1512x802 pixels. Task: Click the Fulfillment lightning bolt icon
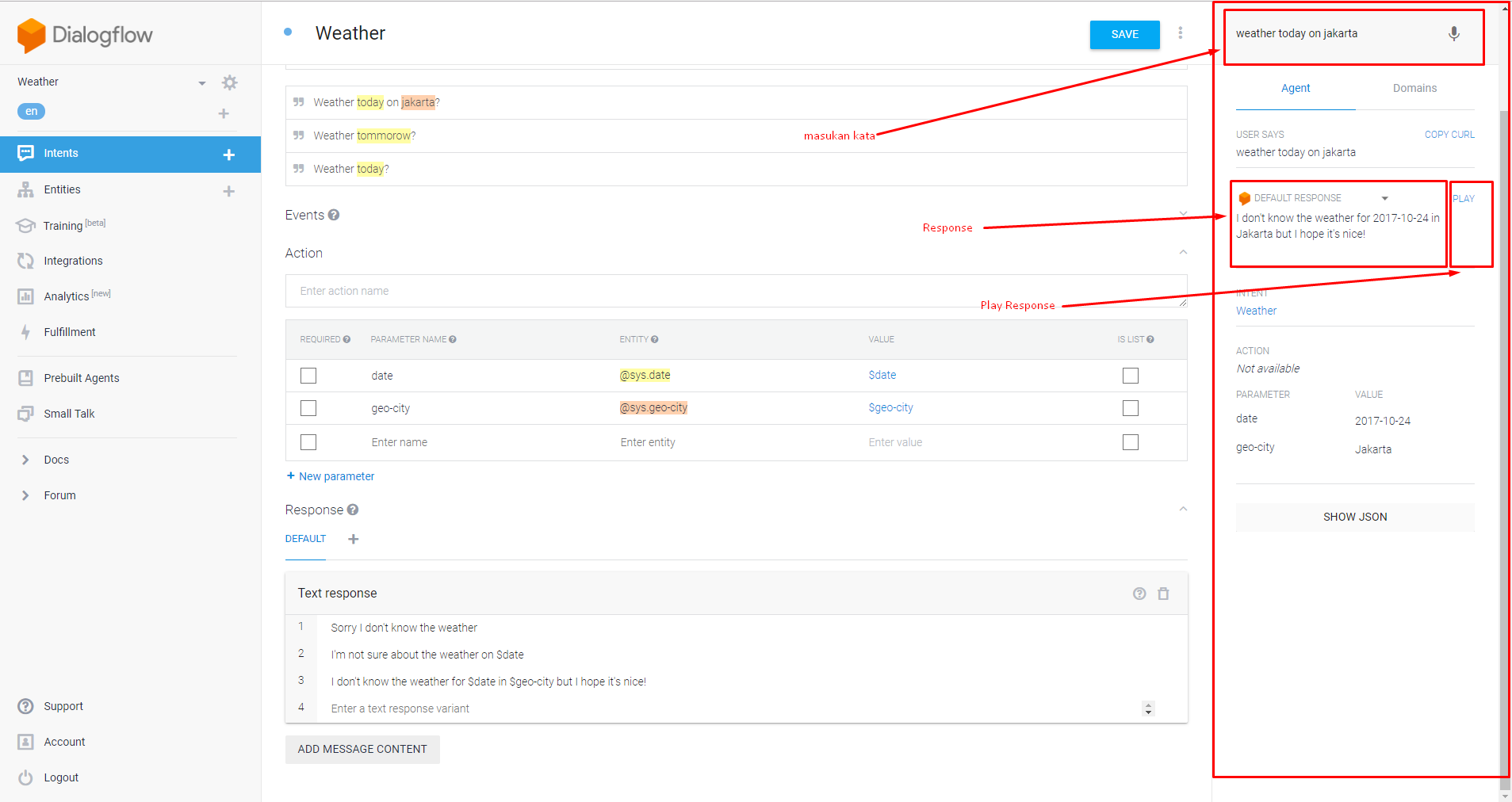pyautogui.click(x=26, y=332)
